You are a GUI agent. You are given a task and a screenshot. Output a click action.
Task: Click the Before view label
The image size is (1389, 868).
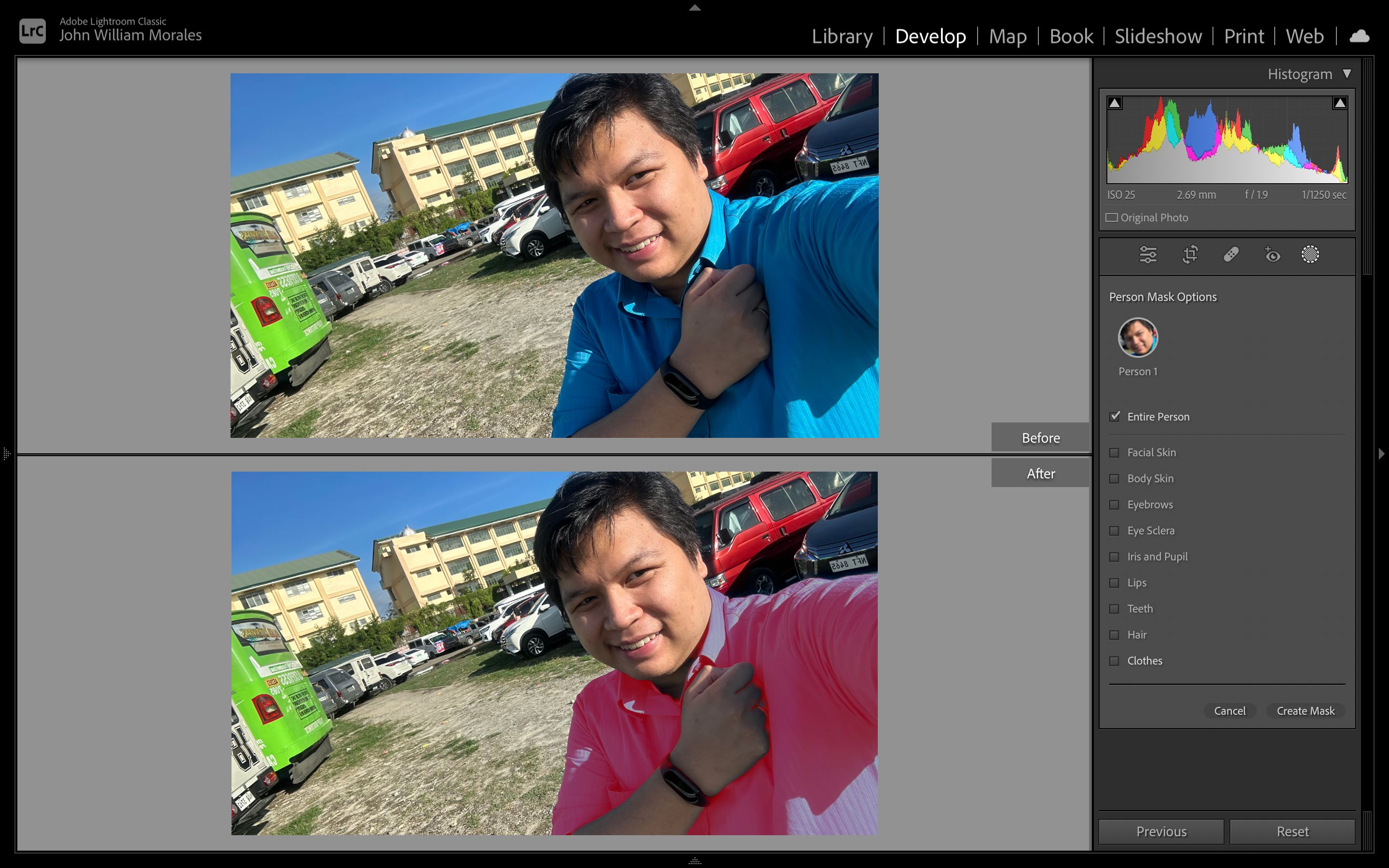[1040, 437]
